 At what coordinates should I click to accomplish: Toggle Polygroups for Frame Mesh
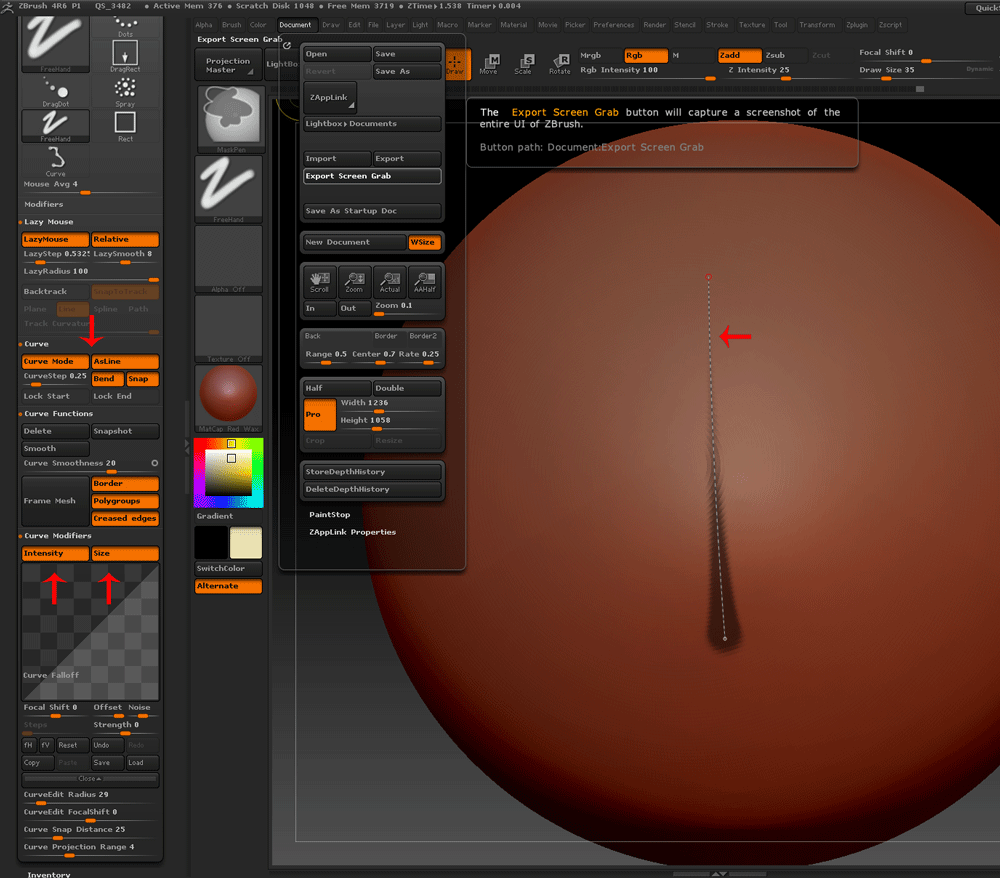pyautogui.click(x=125, y=501)
